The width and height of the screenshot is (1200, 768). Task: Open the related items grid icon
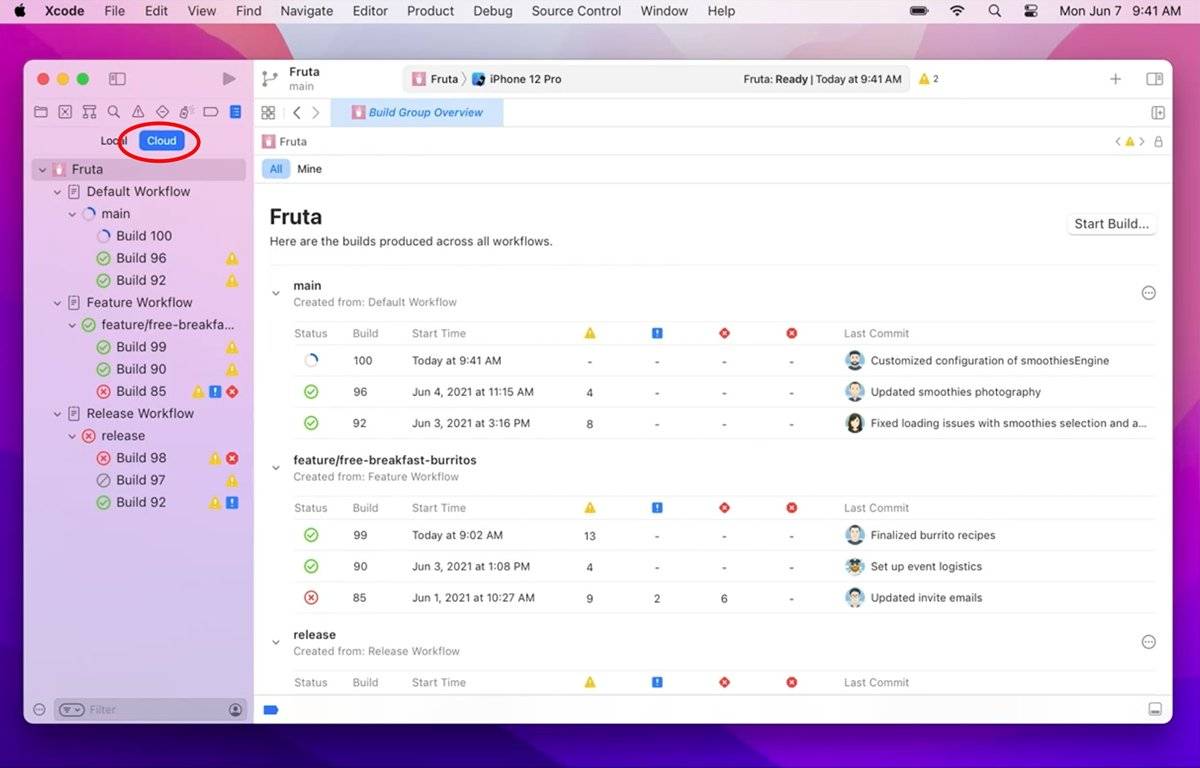tap(268, 113)
